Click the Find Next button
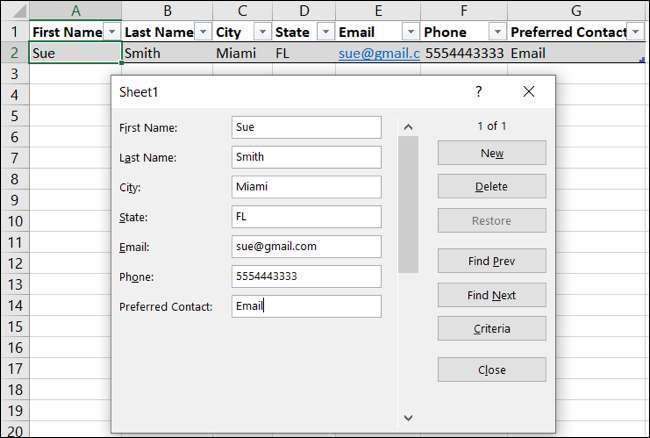Screen dimensions: 650x438 pyautogui.click(x=491, y=295)
